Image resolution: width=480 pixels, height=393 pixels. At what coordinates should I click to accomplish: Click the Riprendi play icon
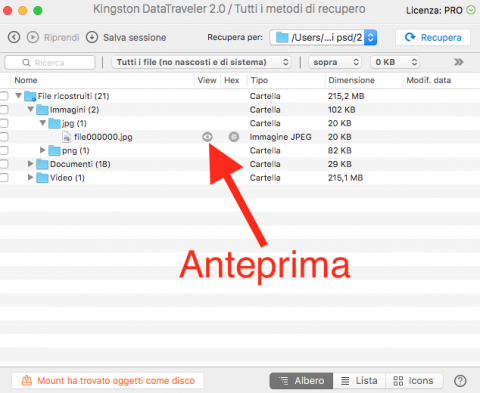pos(33,37)
